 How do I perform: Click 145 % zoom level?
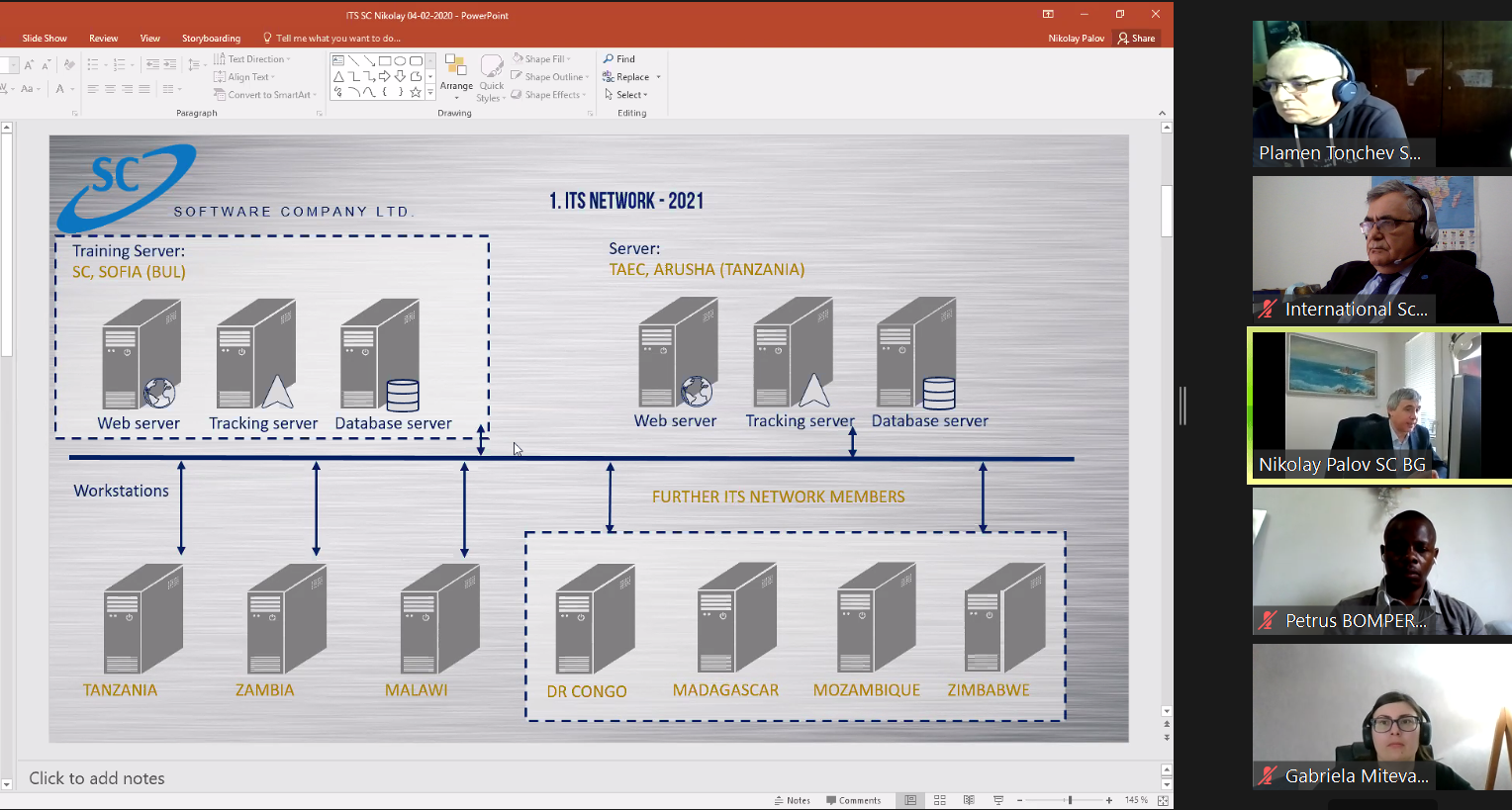click(x=1136, y=800)
